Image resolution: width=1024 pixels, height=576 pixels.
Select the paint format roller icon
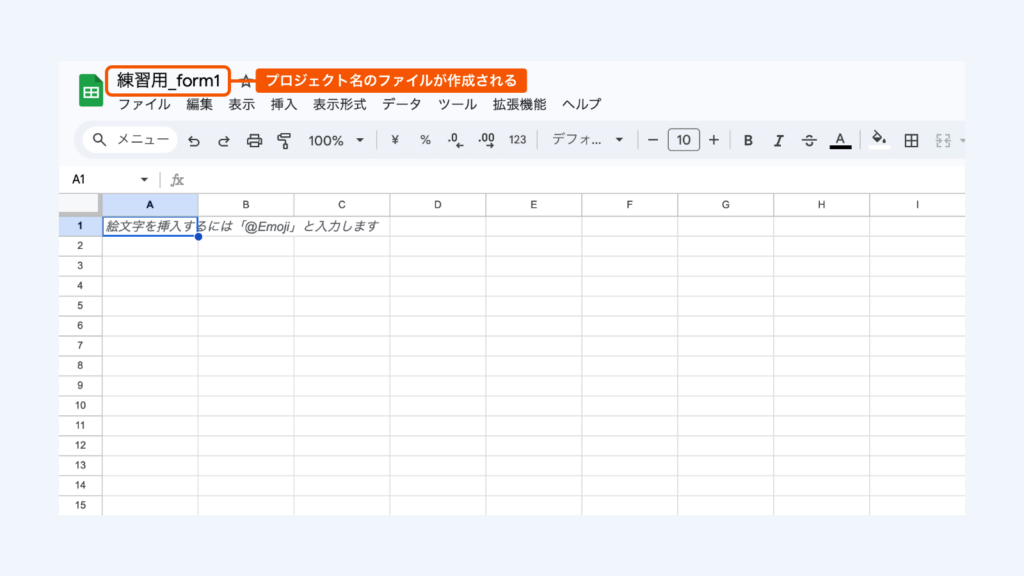tap(284, 141)
